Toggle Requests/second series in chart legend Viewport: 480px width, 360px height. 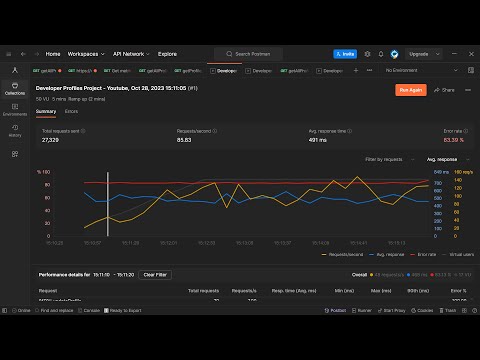click(x=342, y=254)
